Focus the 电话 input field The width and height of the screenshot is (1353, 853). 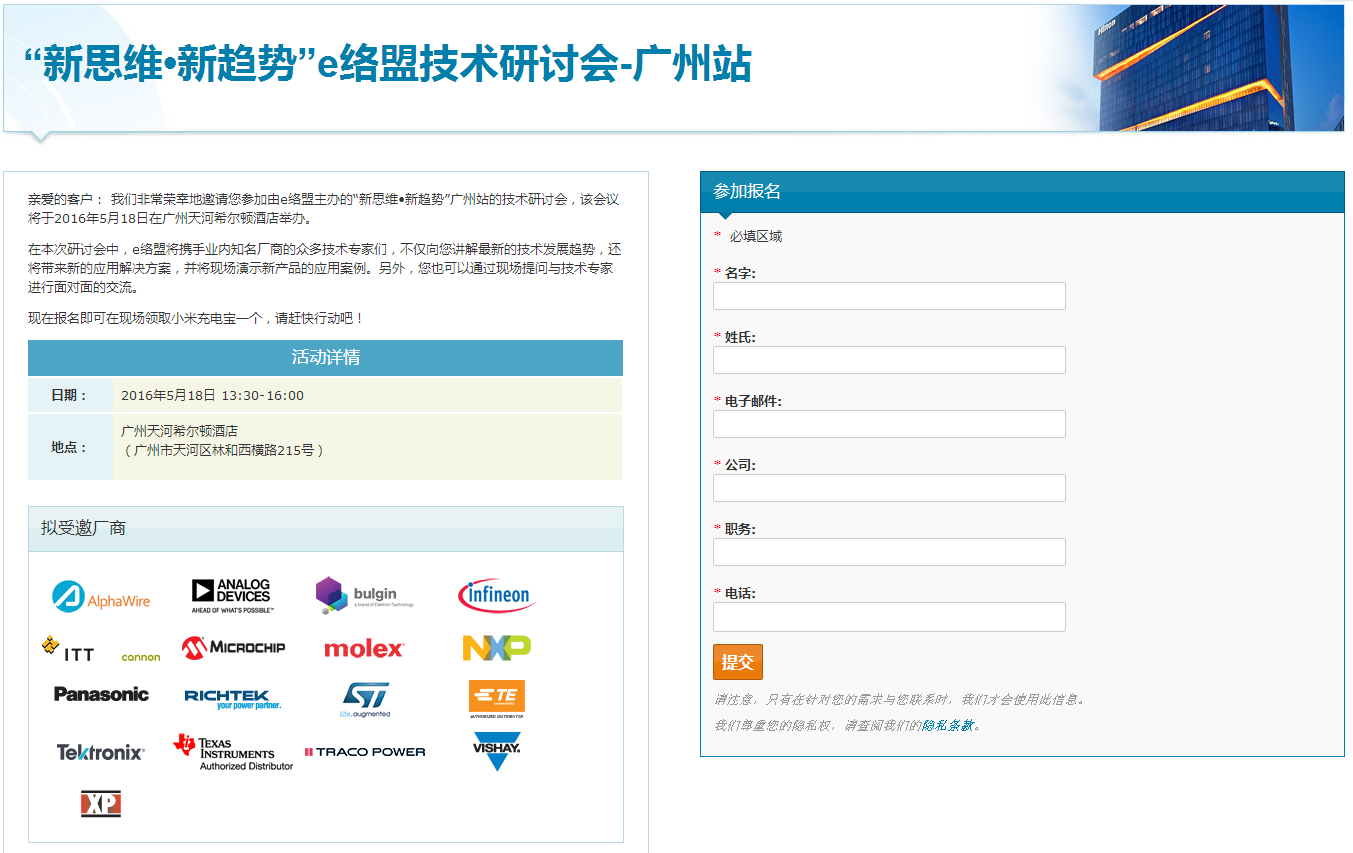tap(889, 617)
